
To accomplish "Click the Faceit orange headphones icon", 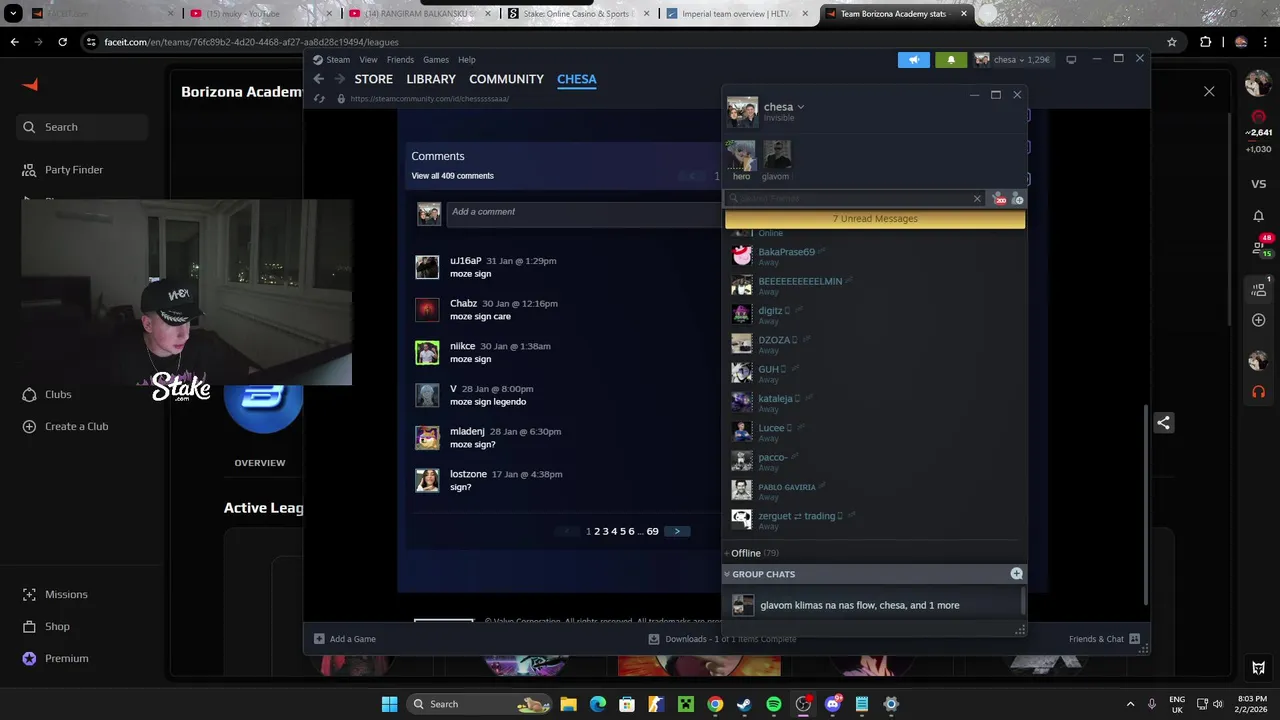I will click(x=1258, y=392).
